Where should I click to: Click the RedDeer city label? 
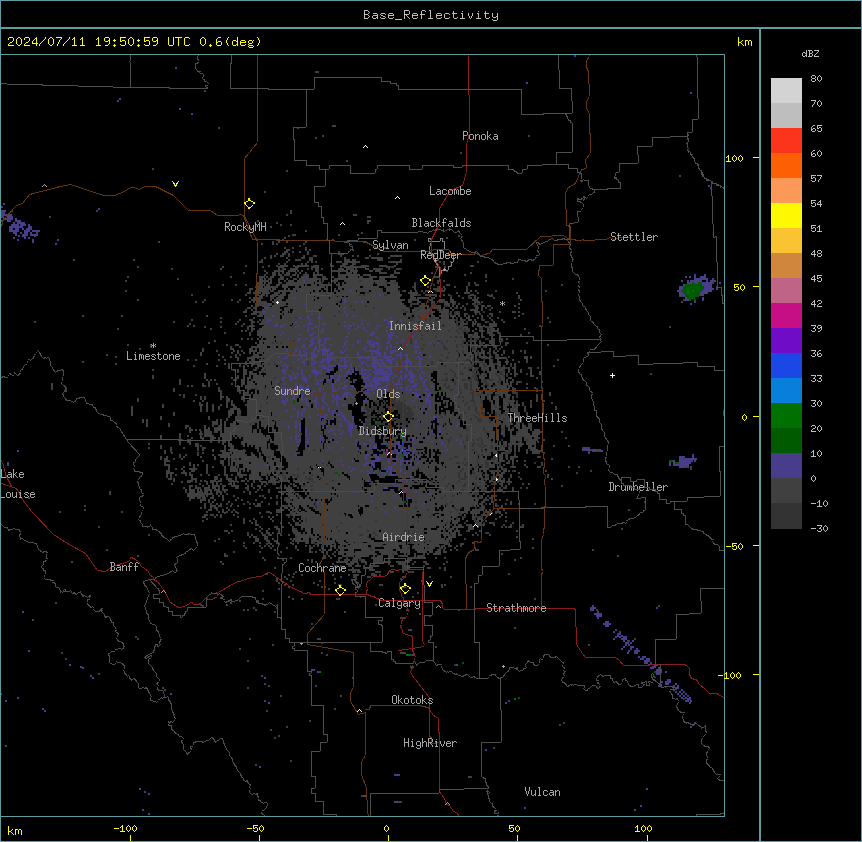click(x=440, y=255)
